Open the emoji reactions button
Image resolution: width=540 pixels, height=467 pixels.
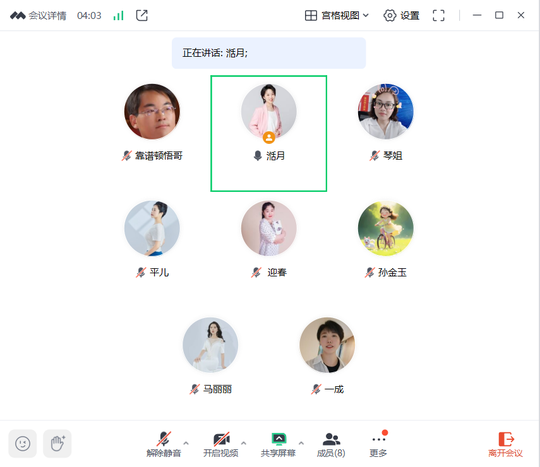coord(22,444)
